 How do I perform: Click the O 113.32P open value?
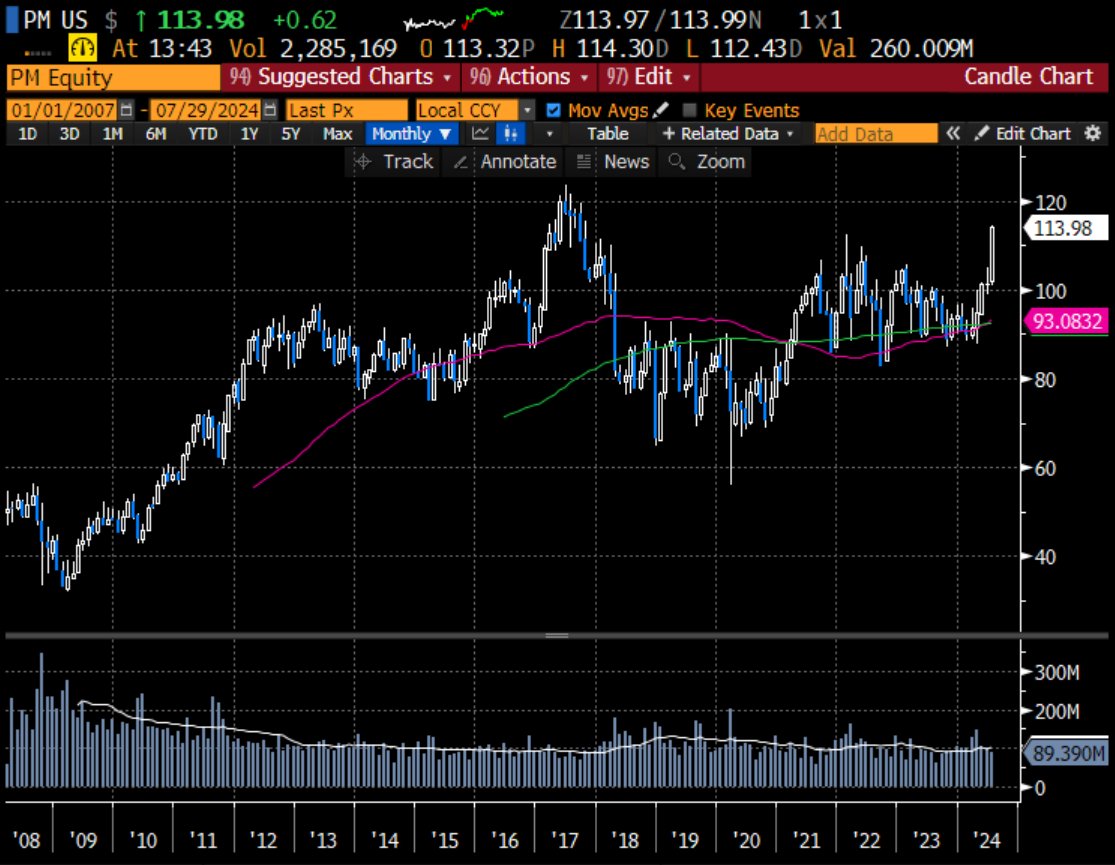click(476, 48)
